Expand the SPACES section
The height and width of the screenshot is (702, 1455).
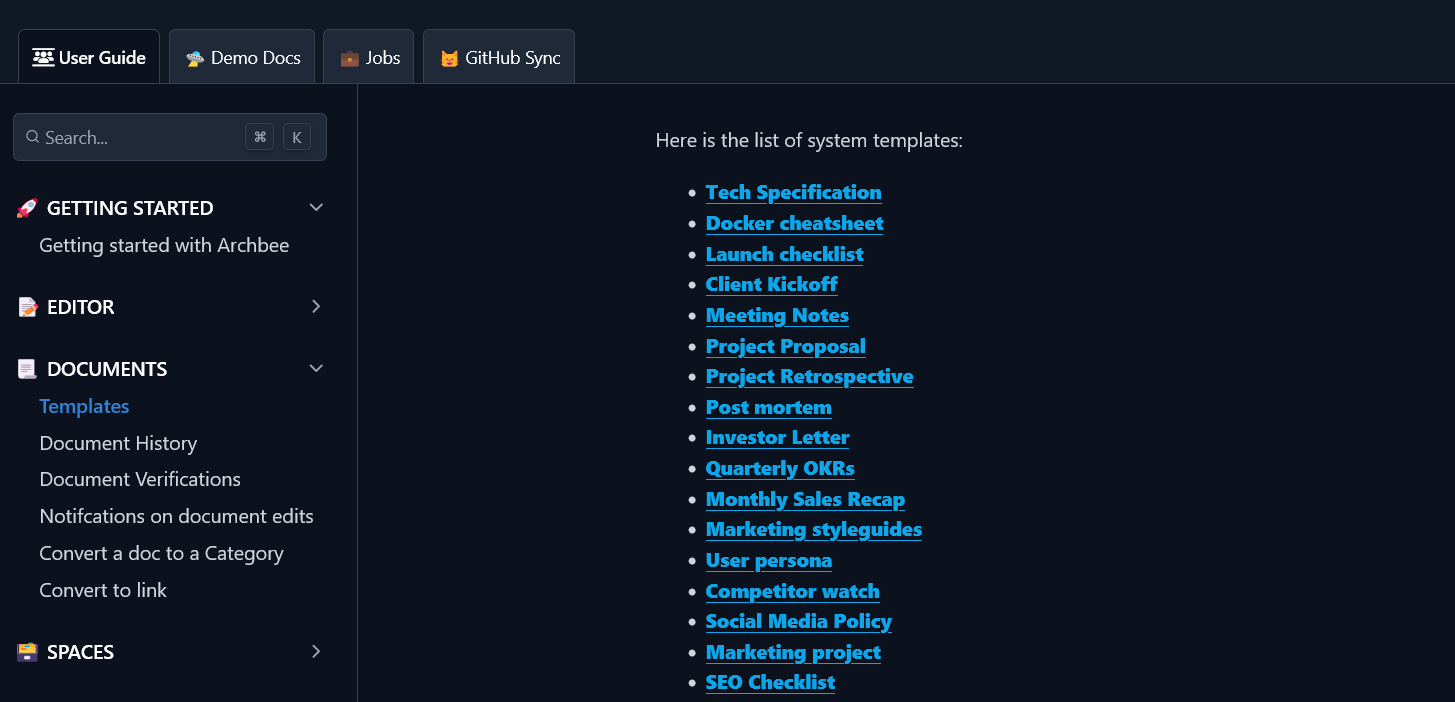pyautogui.click(x=316, y=651)
